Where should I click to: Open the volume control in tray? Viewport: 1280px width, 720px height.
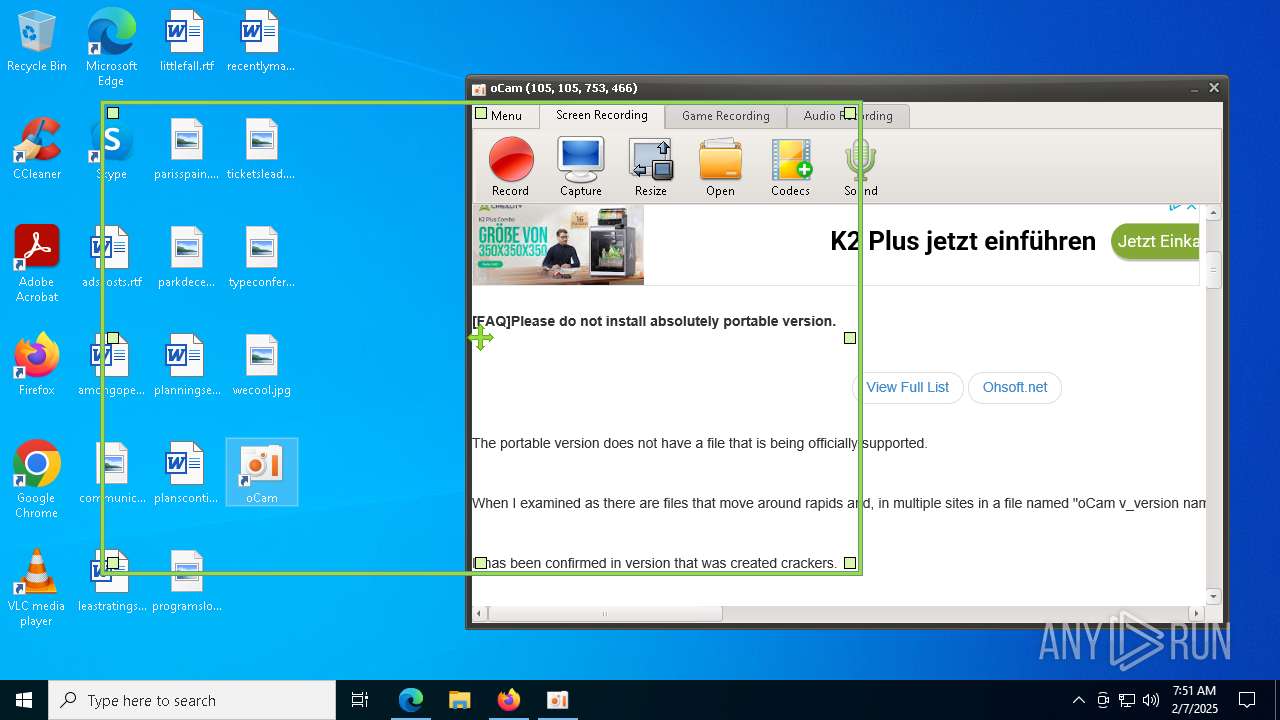(x=1151, y=700)
